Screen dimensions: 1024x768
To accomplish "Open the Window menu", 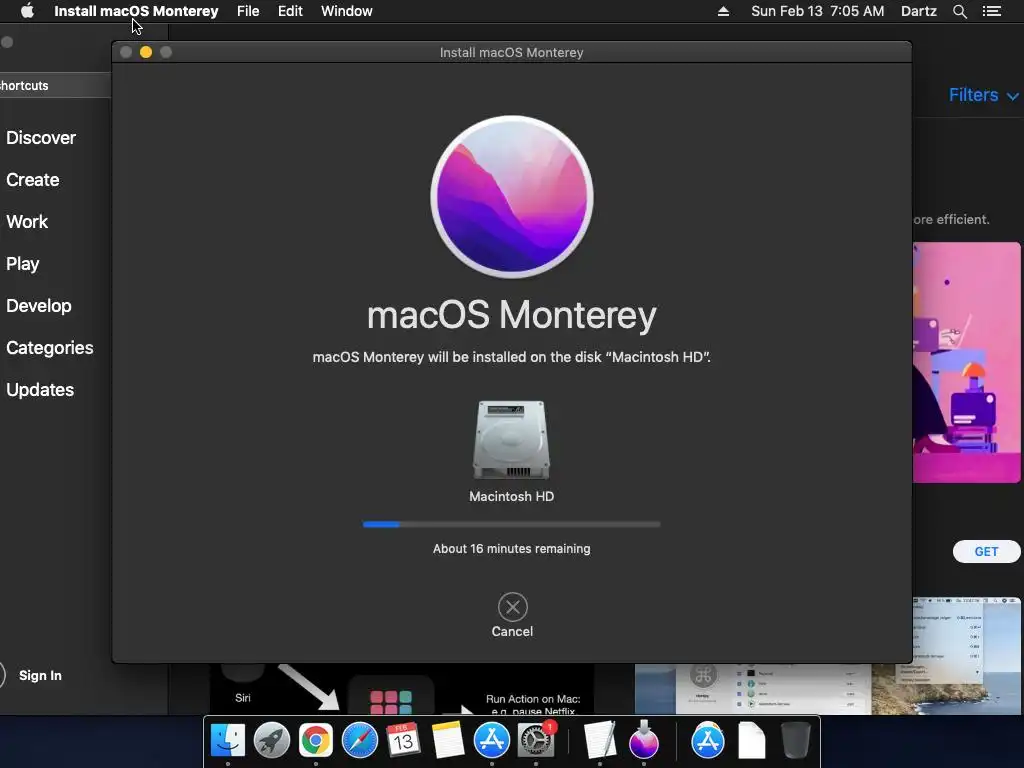I will pyautogui.click(x=346, y=11).
